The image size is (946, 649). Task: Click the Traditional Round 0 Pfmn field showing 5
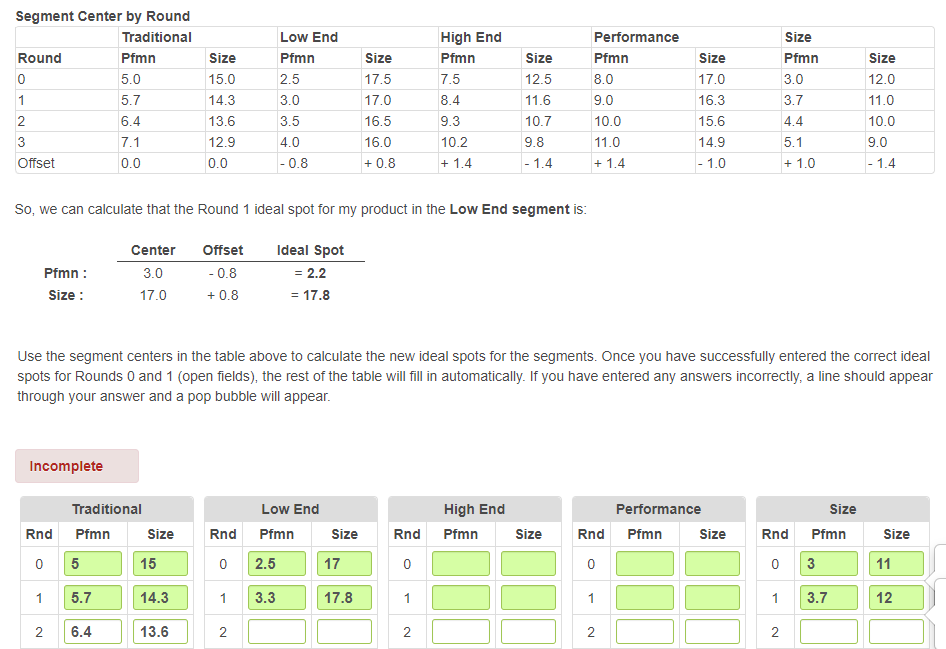tap(93, 563)
